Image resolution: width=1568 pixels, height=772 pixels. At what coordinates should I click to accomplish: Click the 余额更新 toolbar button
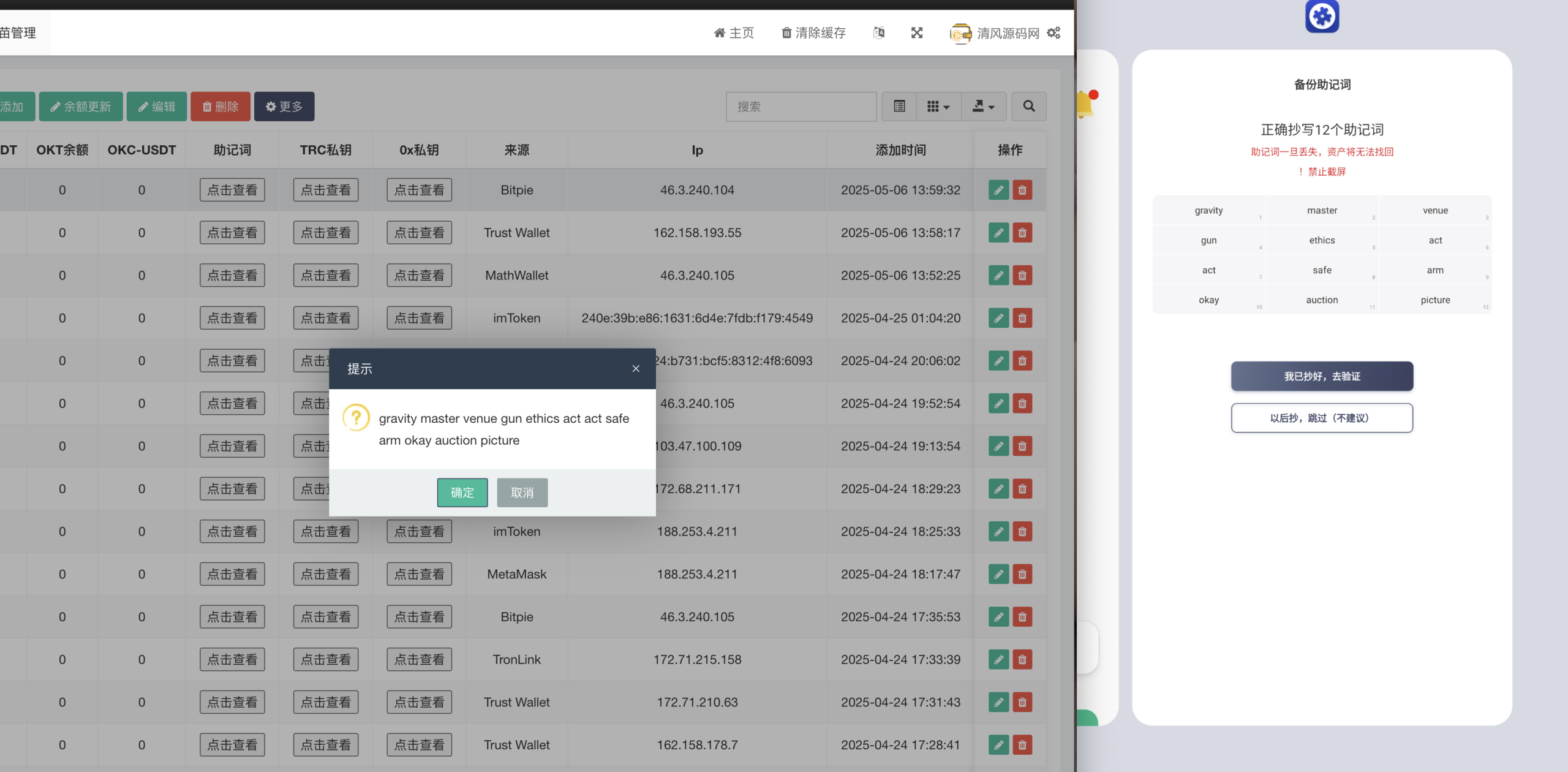coord(81,107)
